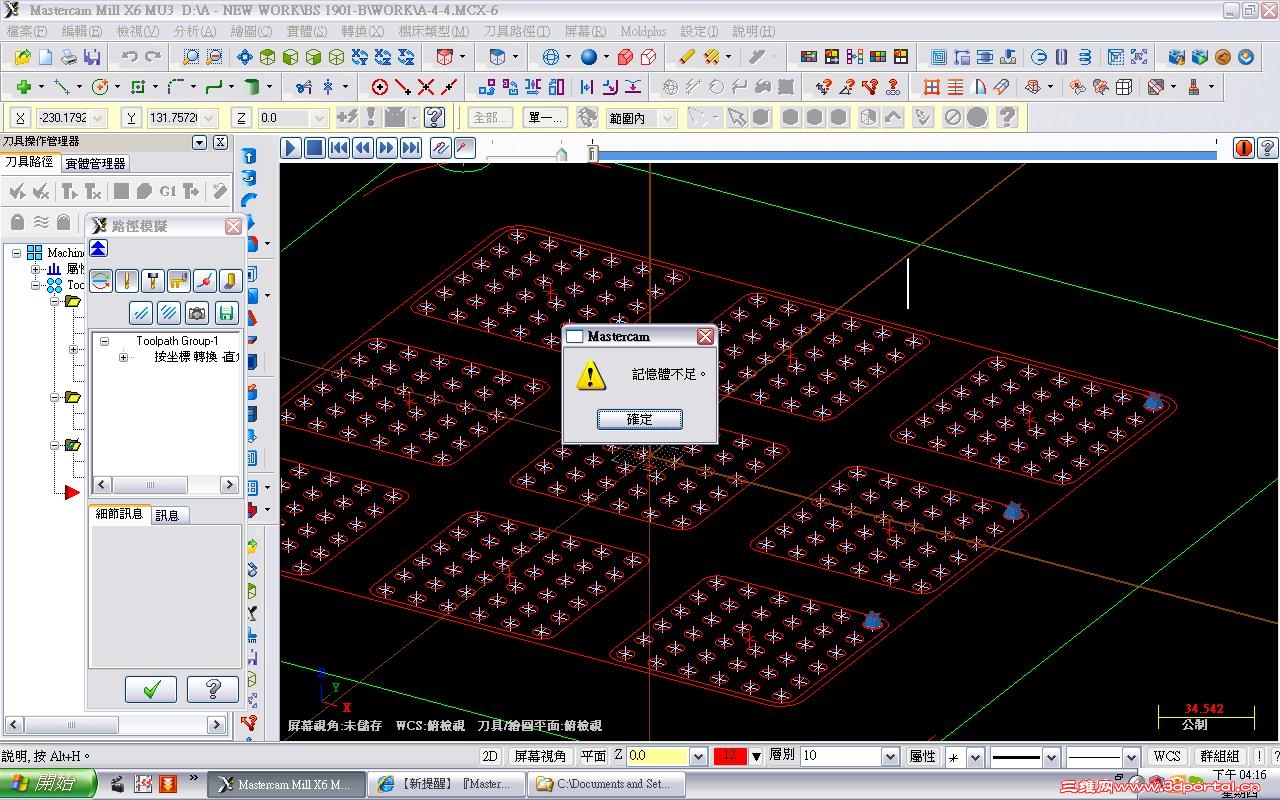Switch to the C:\Documents and Settings folder taskbar item
The width and height of the screenshot is (1280, 800).
607,784
